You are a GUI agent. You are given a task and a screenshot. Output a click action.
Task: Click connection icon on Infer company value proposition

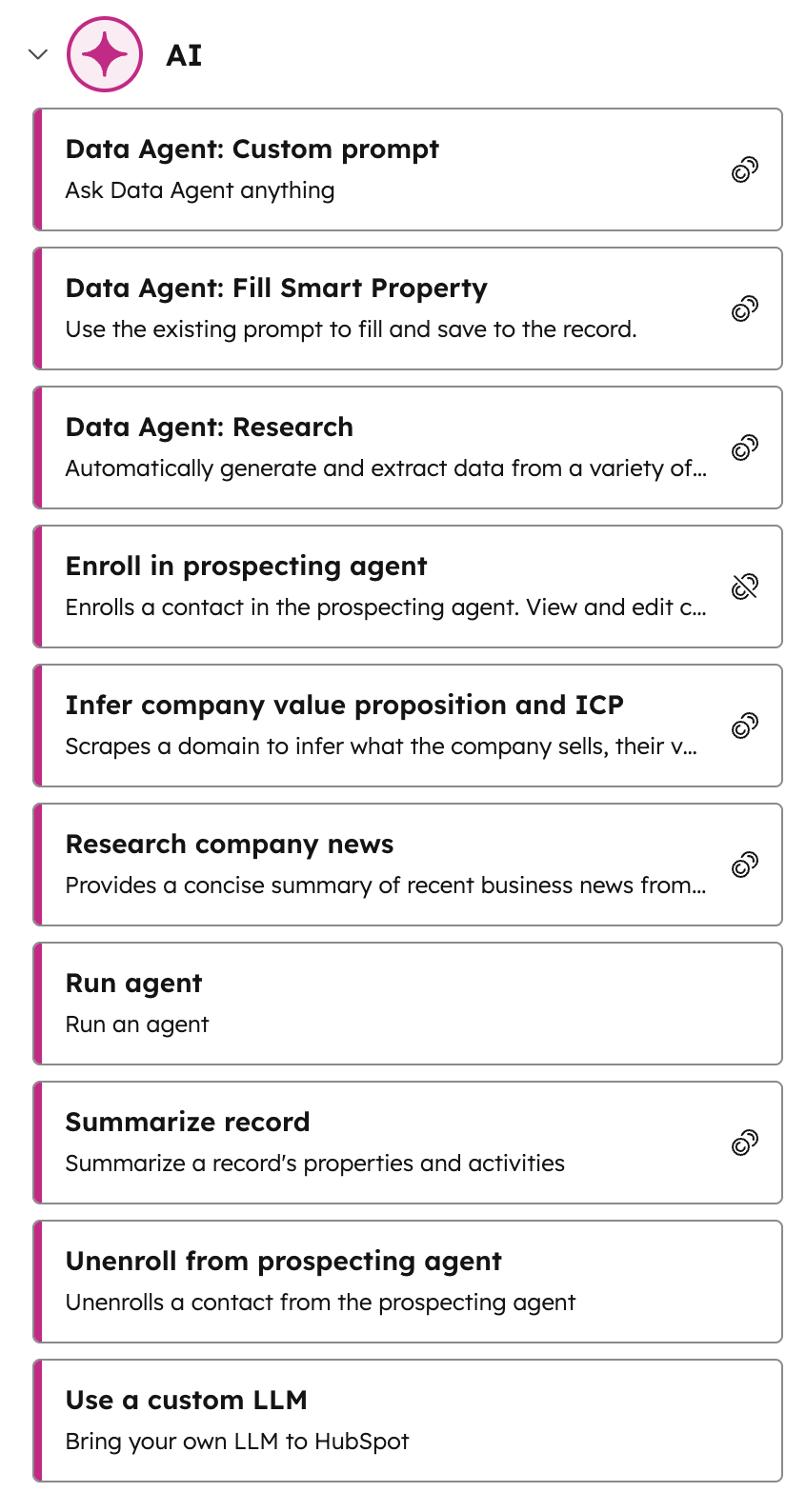click(744, 725)
